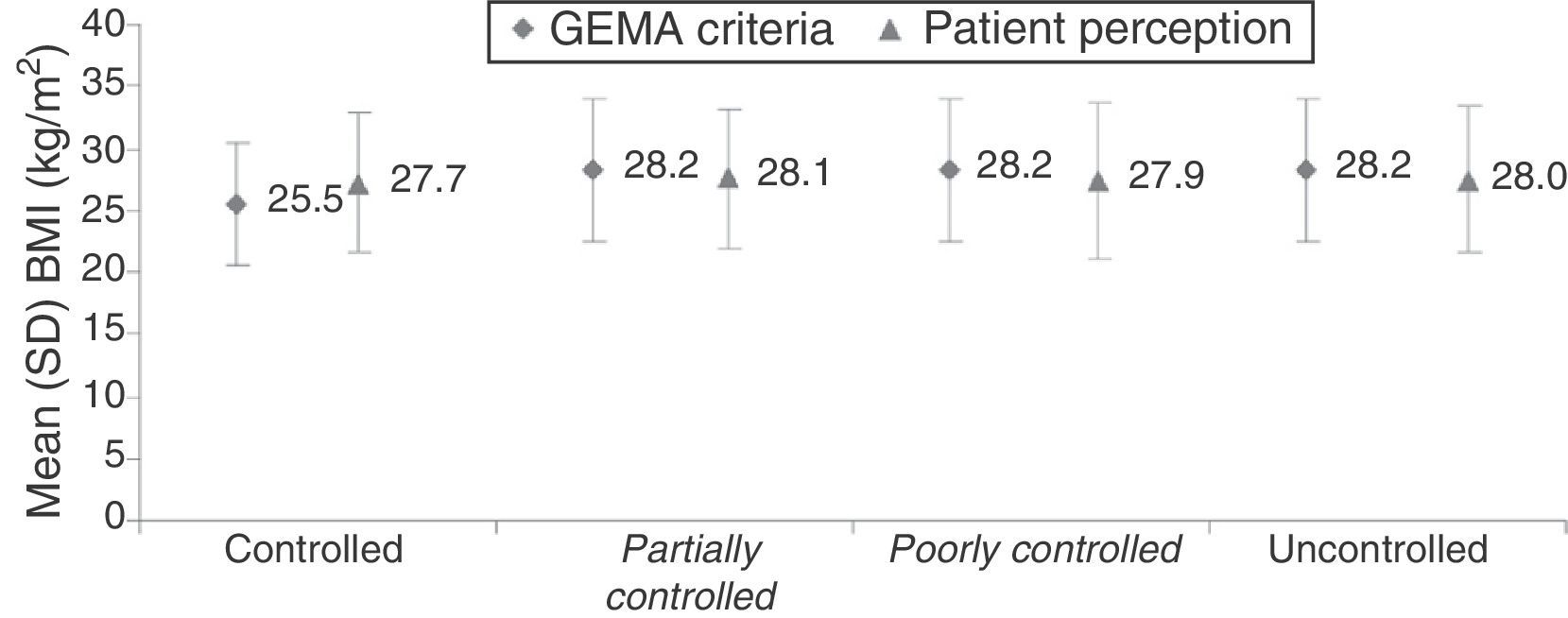1568x618 pixels.
Task: Click the 27.9 data label
Action: pos(1165,176)
